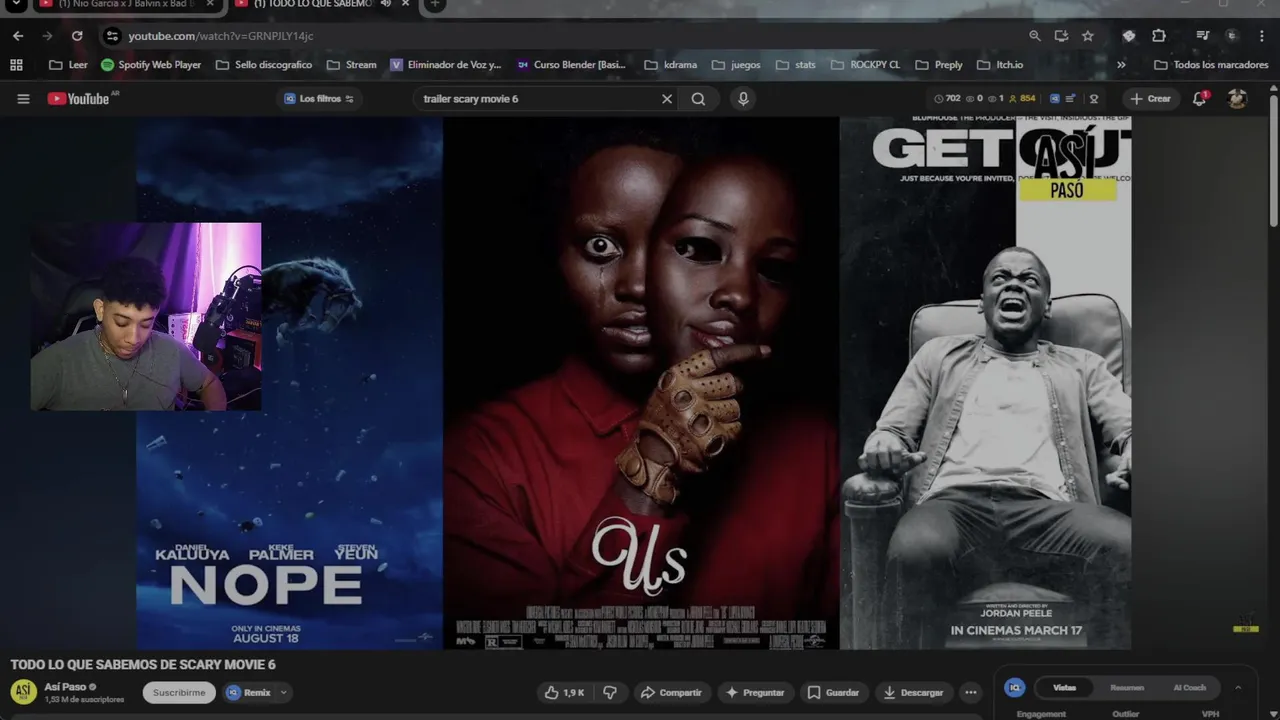Open Eliminador de Voz bookmark

point(446,65)
